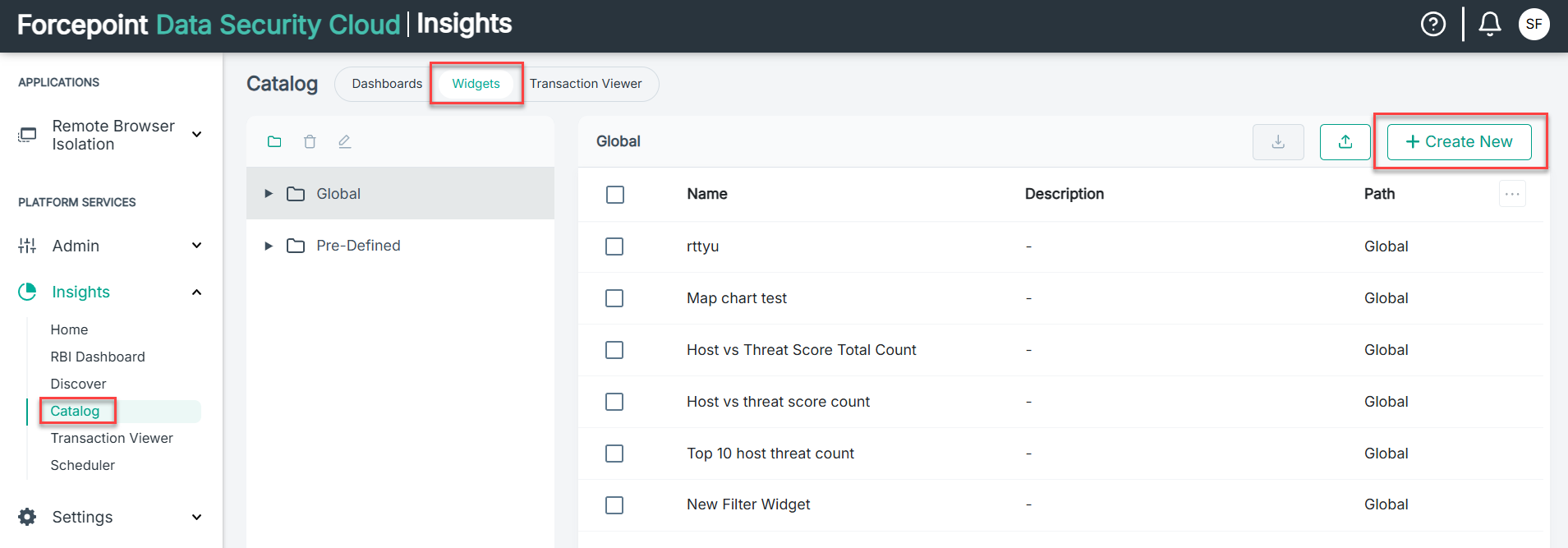Click the download icon button

(1278, 142)
